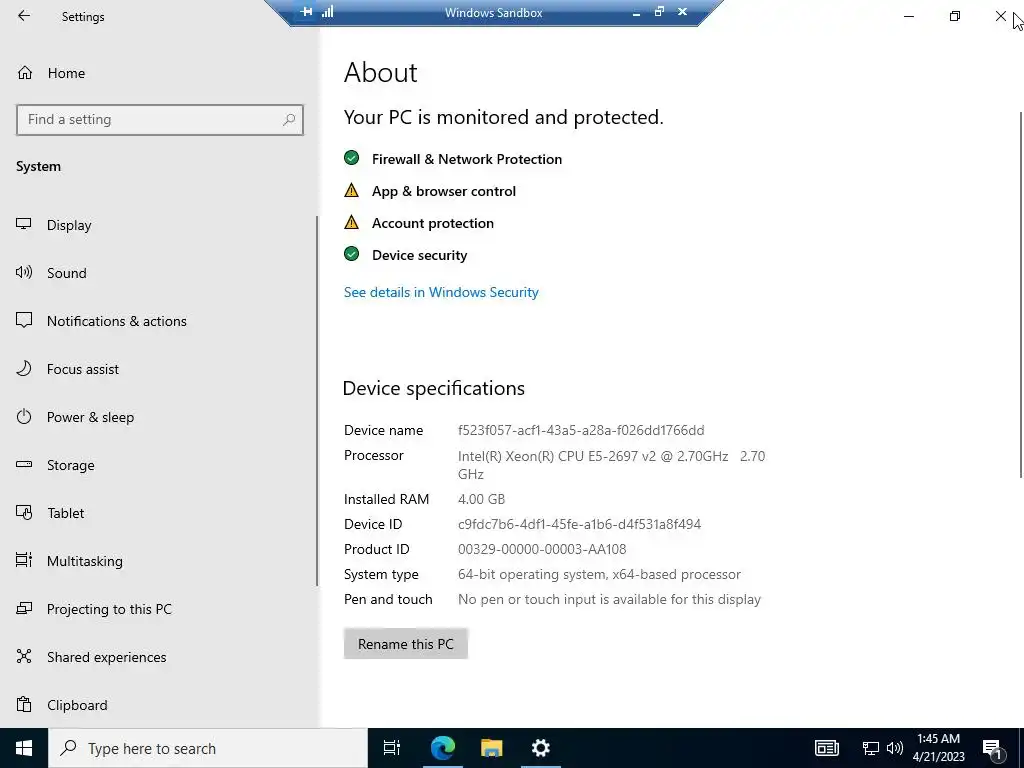1024x768 pixels.
Task: Open File Explorer from the taskbar
Action: 491,748
